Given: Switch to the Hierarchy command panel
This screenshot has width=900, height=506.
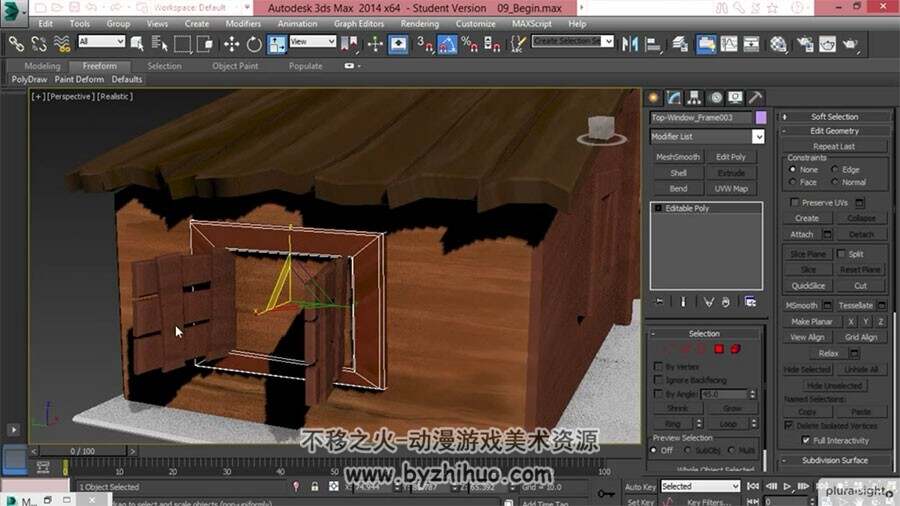Looking at the screenshot, I should (695, 98).
